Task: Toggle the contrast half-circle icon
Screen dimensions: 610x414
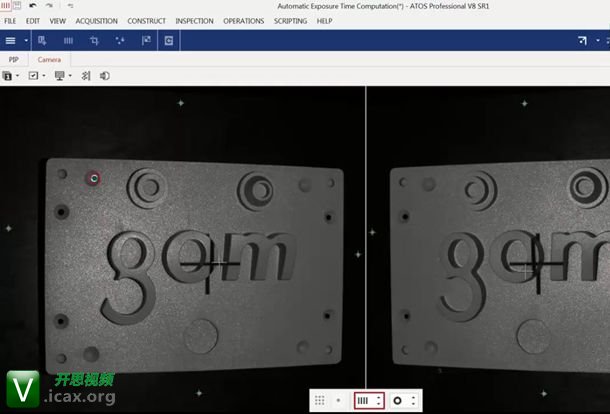Action: point(105,76)
